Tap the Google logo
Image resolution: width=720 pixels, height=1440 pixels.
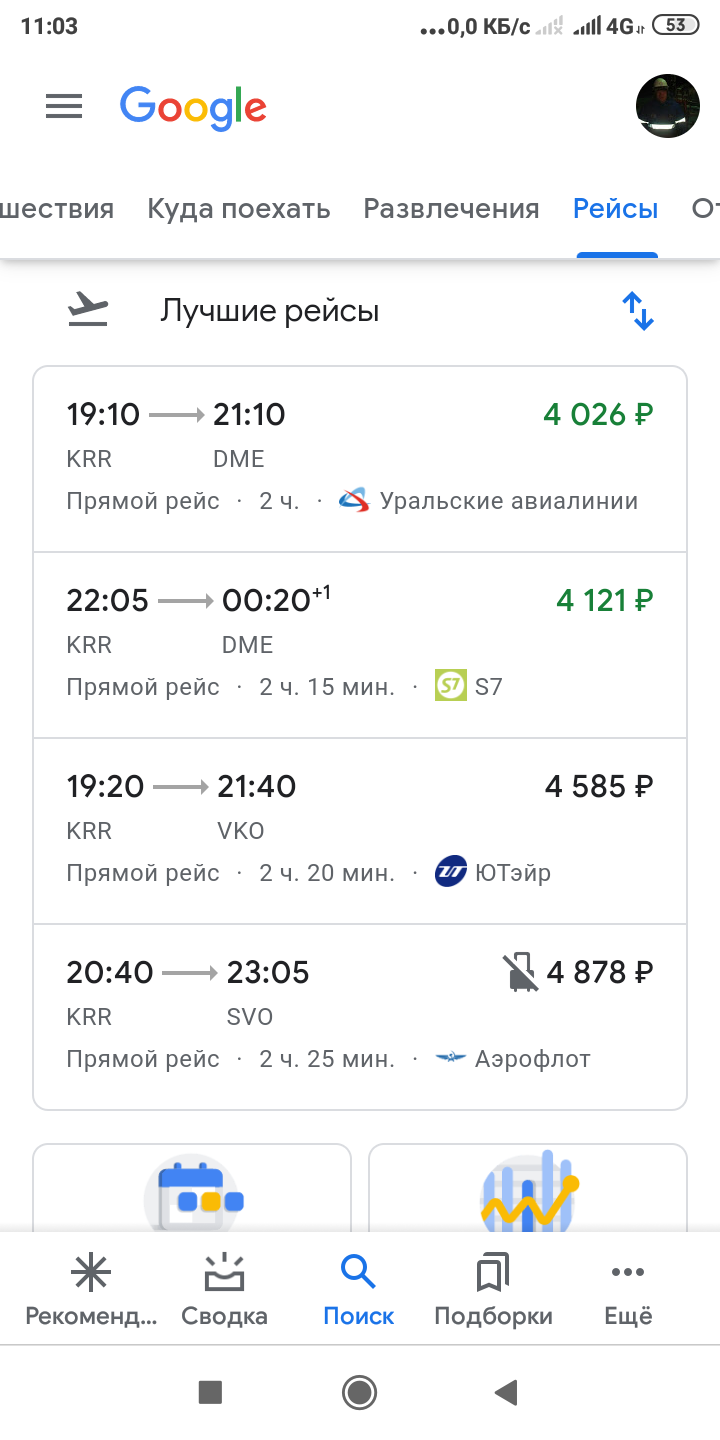193,107
